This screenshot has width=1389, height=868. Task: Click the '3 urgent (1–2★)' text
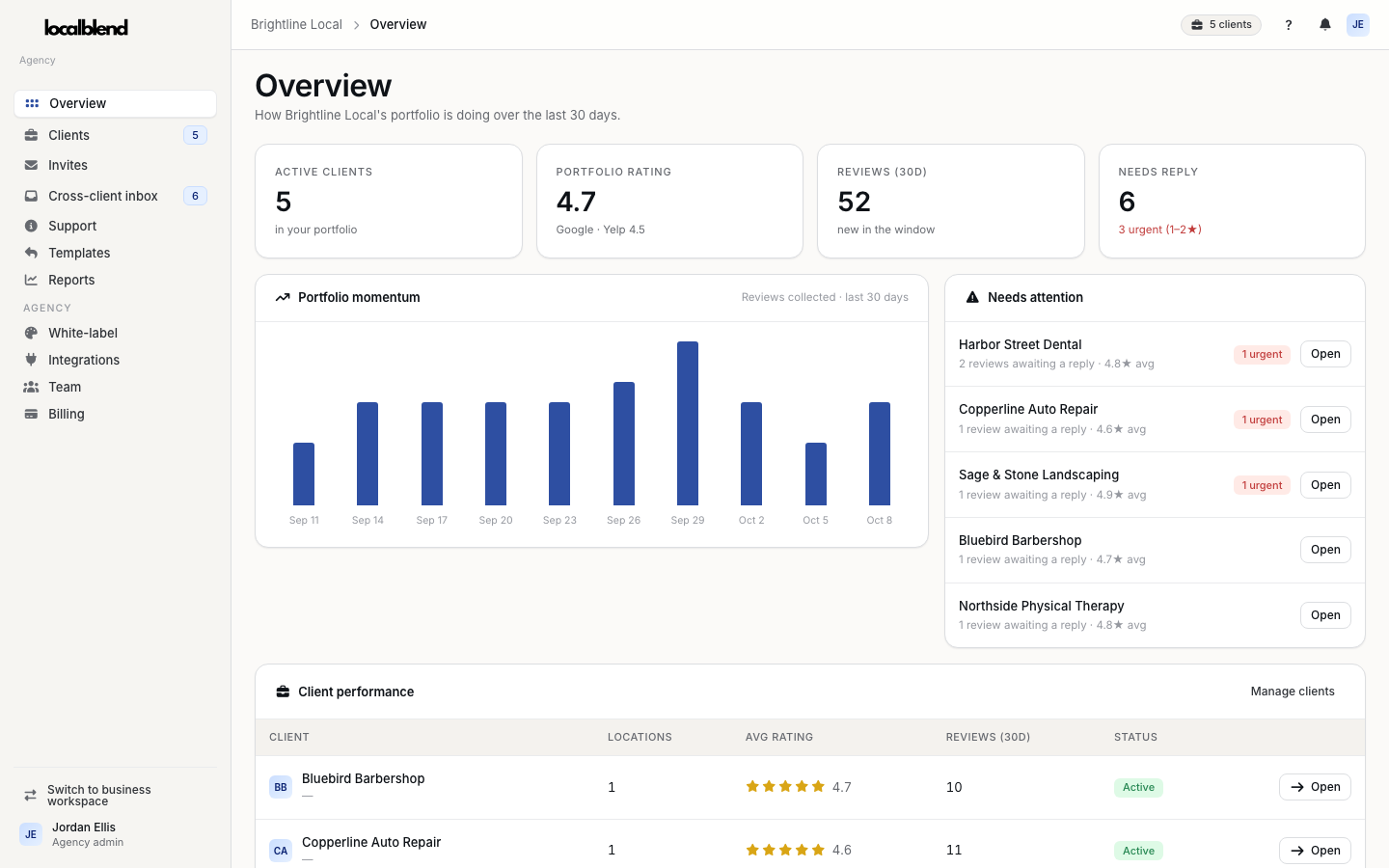[x=1159, y=230]
